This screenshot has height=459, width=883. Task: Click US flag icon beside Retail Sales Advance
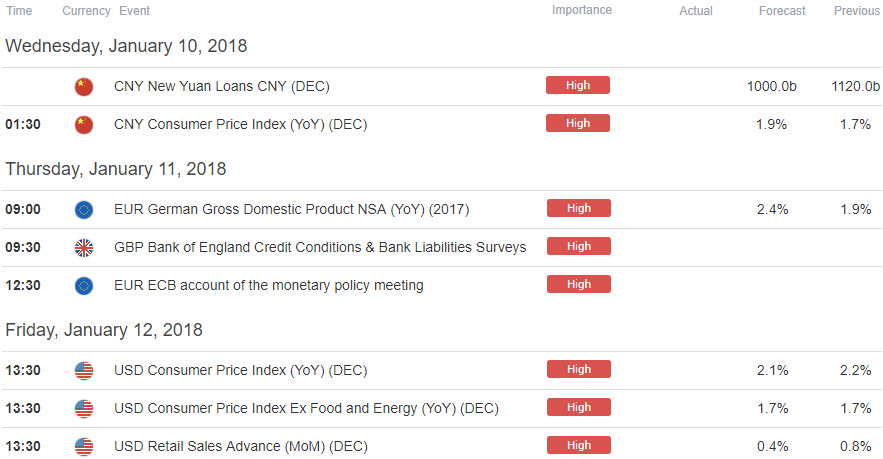click(84, 447)
